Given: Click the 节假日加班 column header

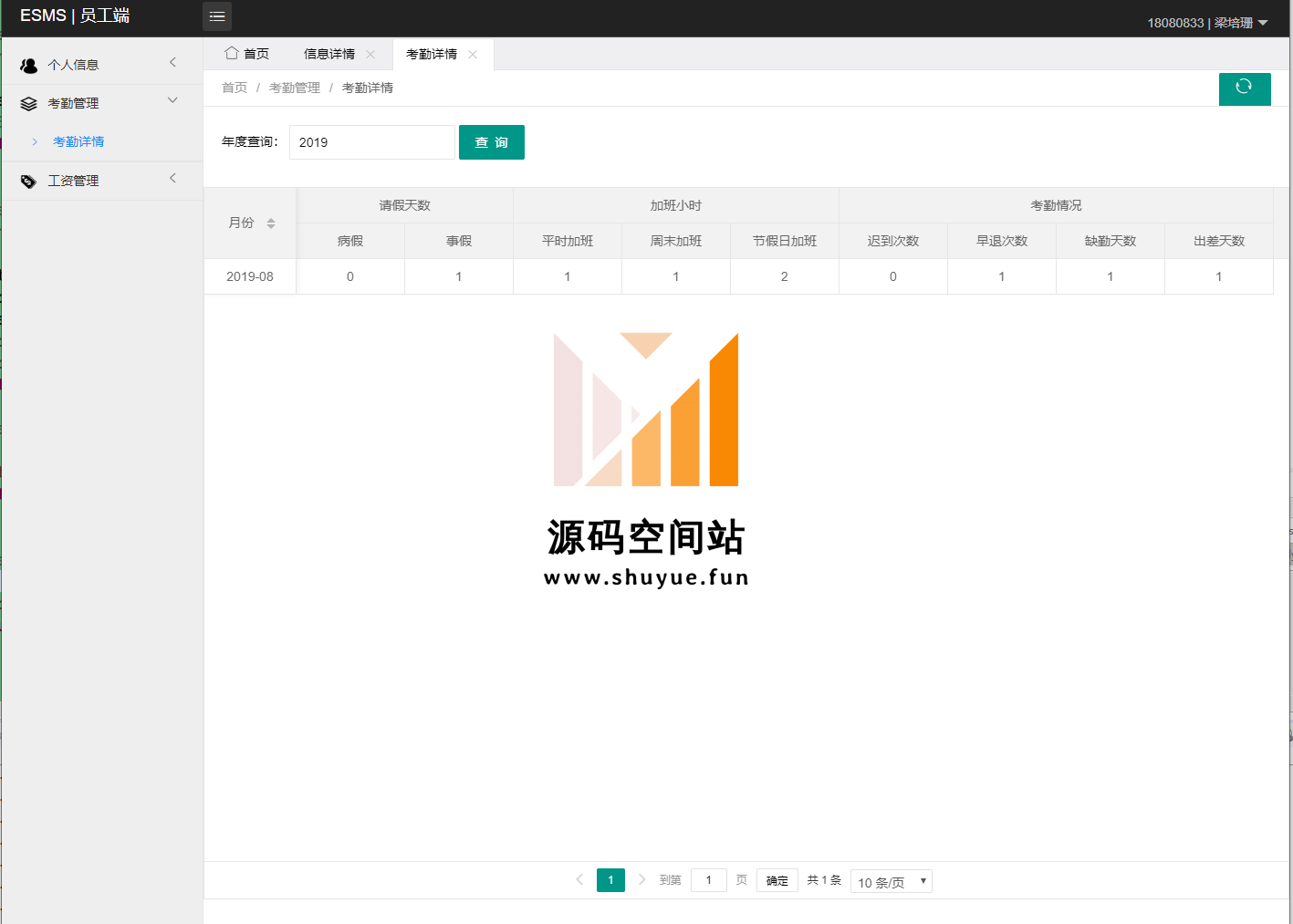Looking at the screenshot, I should (x=785, y=242).
